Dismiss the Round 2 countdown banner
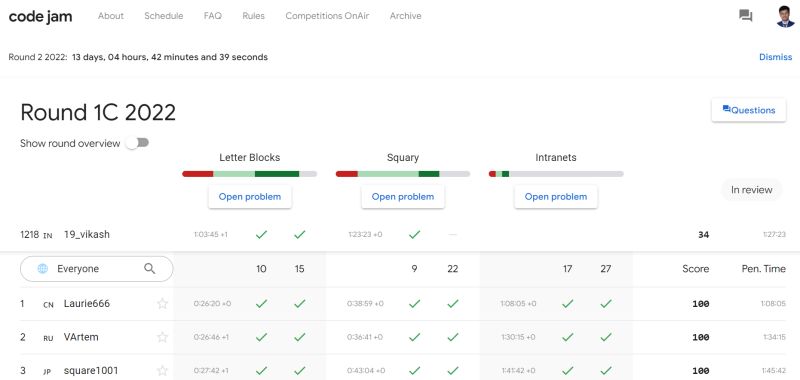This screenshot has width=800, height=380. click(776, 57)
